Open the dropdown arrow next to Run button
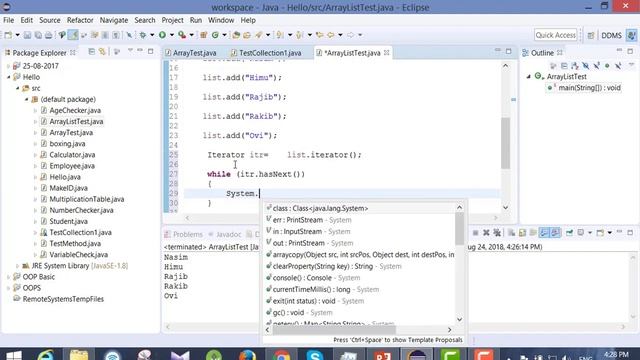640x360 pixels. (172, 35)
